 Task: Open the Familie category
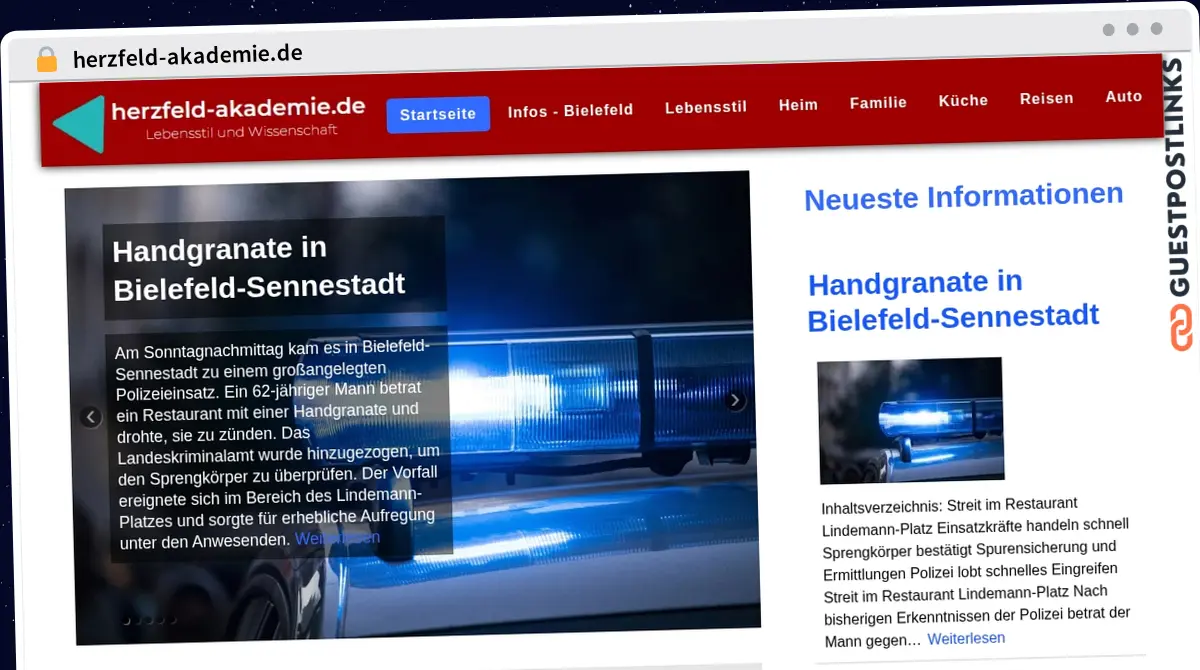tap(878, 102)
